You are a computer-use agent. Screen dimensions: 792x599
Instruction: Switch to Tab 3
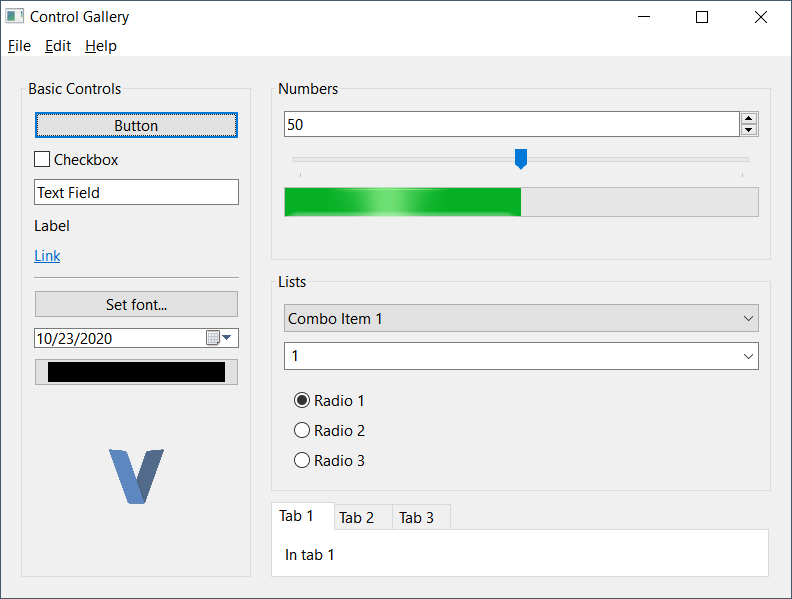click(x=421, y=517)
